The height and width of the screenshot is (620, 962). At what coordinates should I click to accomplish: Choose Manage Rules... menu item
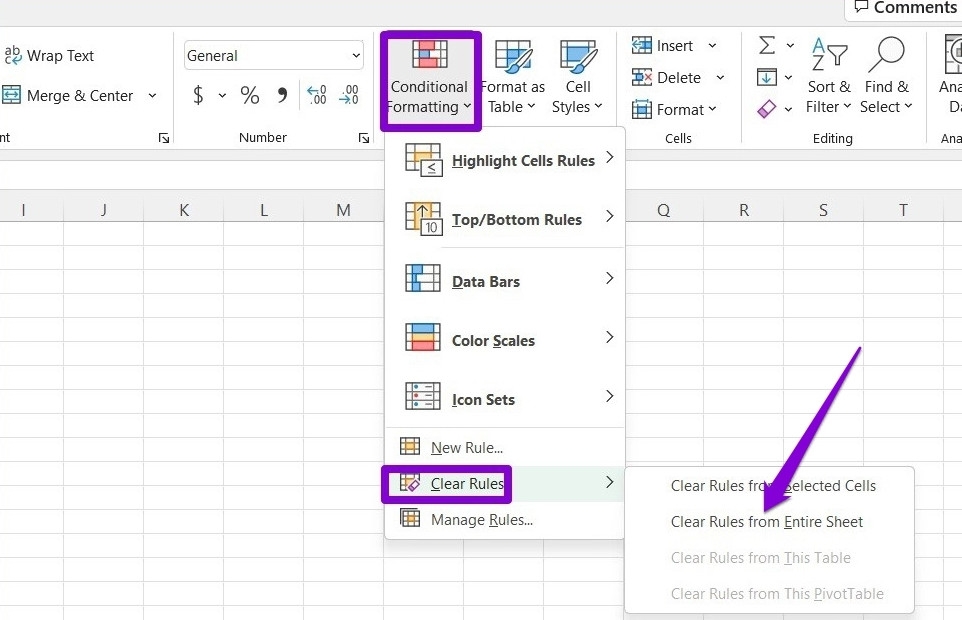coord(505,519)
